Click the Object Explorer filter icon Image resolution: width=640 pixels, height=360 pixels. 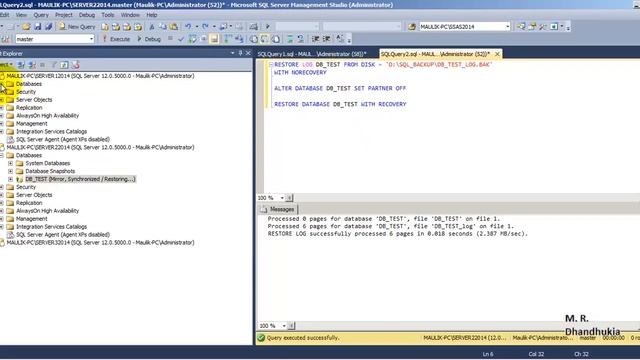(53, 65)
